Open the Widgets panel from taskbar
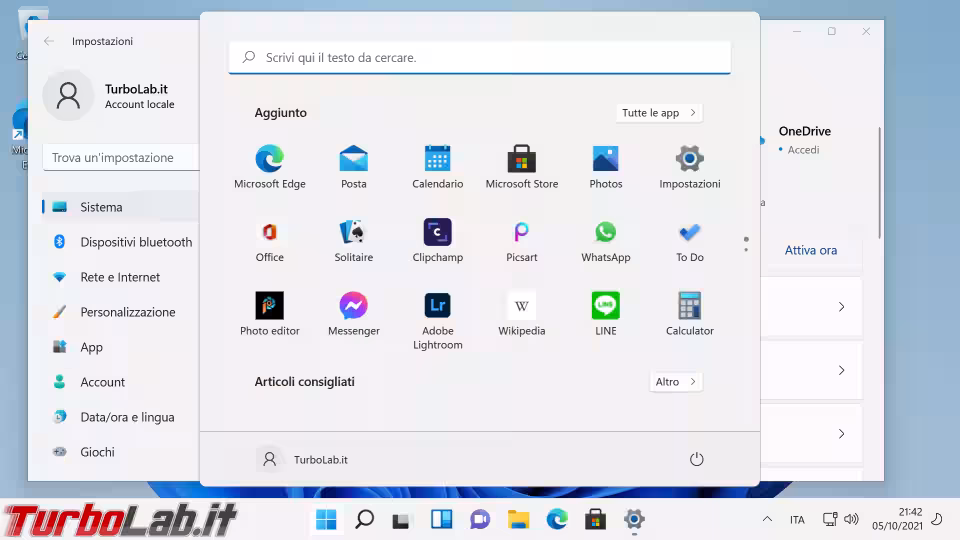Image resolution: width=960 pixels, height=540 pixels. pos(441,519)
